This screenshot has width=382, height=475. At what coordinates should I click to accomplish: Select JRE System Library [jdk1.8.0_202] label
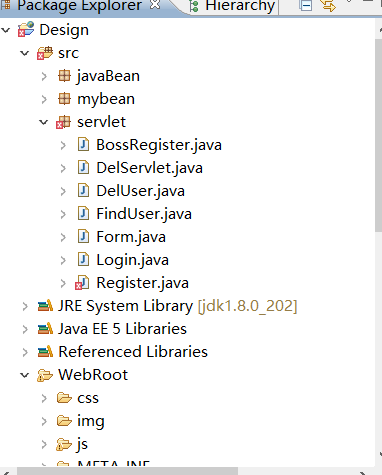(x=177, y=306)
